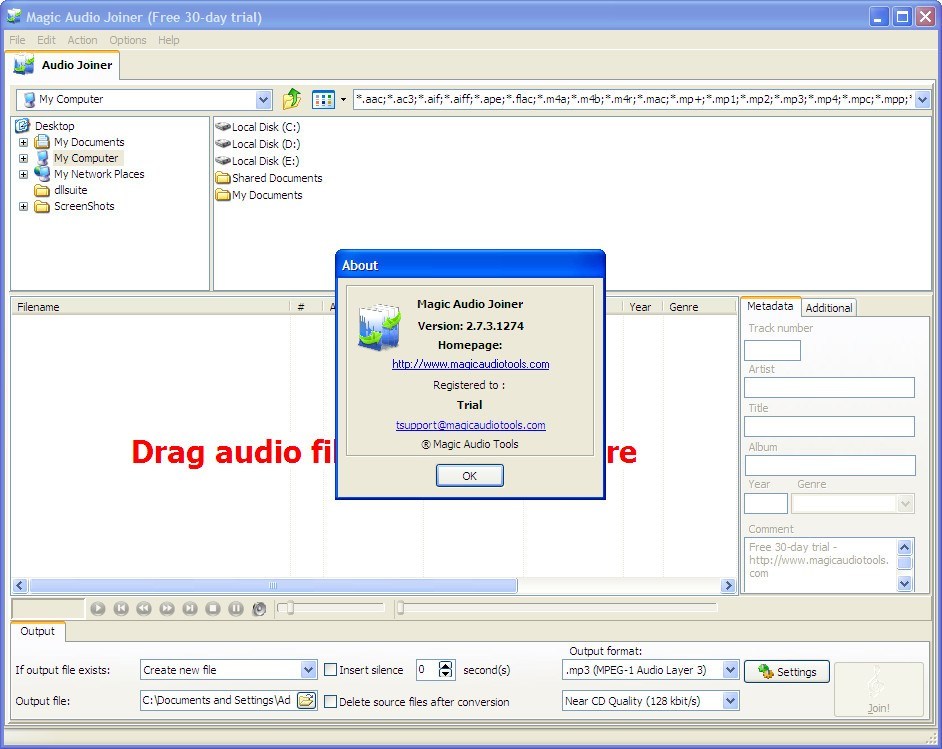This screenshot has width=942, height=749.
Task: Click the rewind button
Action: click(x=144, y=608)
